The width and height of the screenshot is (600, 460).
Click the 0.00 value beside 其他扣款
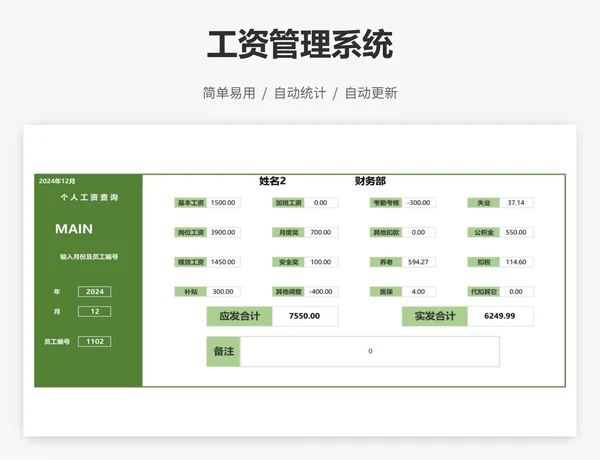tap(419, 232)
